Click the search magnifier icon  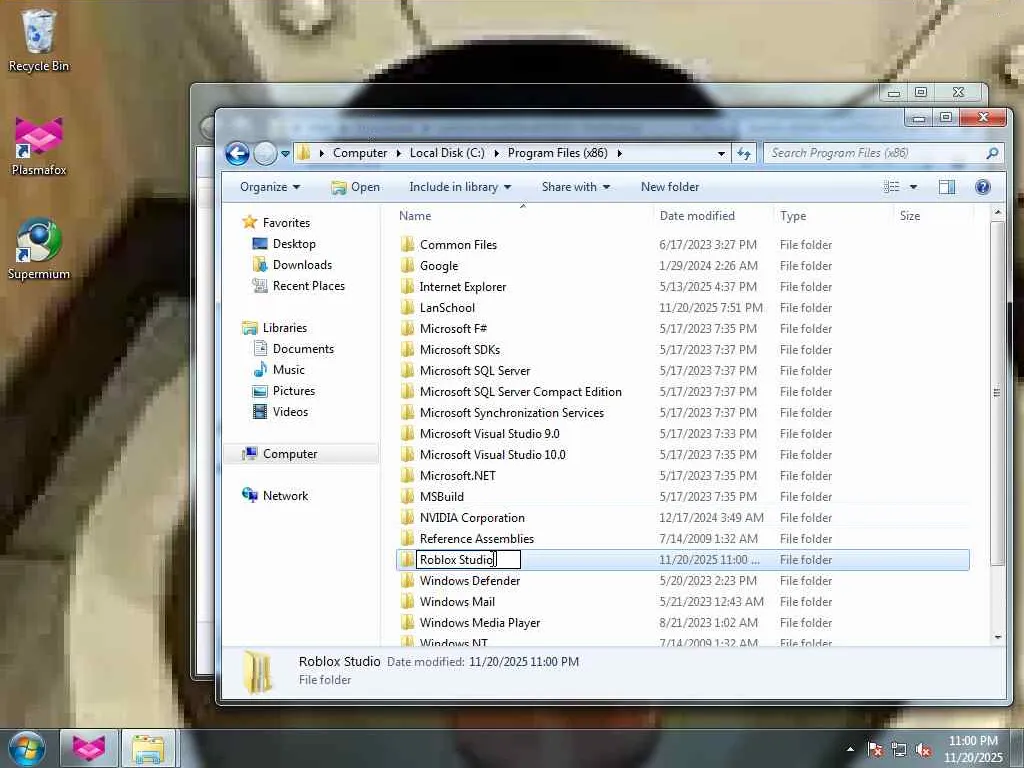(992, 153)
